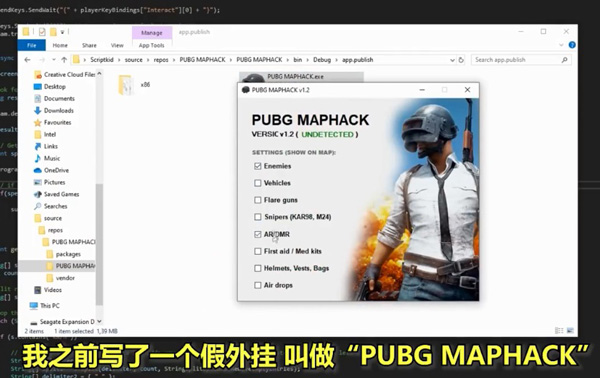Viewport: 600px width, 378px height.
Task: Open the View ribbon tab
Action: click(117, 45)
